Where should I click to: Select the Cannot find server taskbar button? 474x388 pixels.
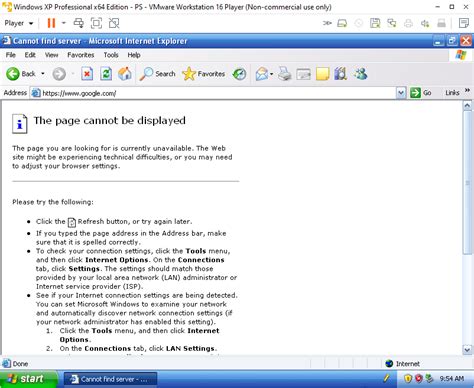(x=110, y=379)
